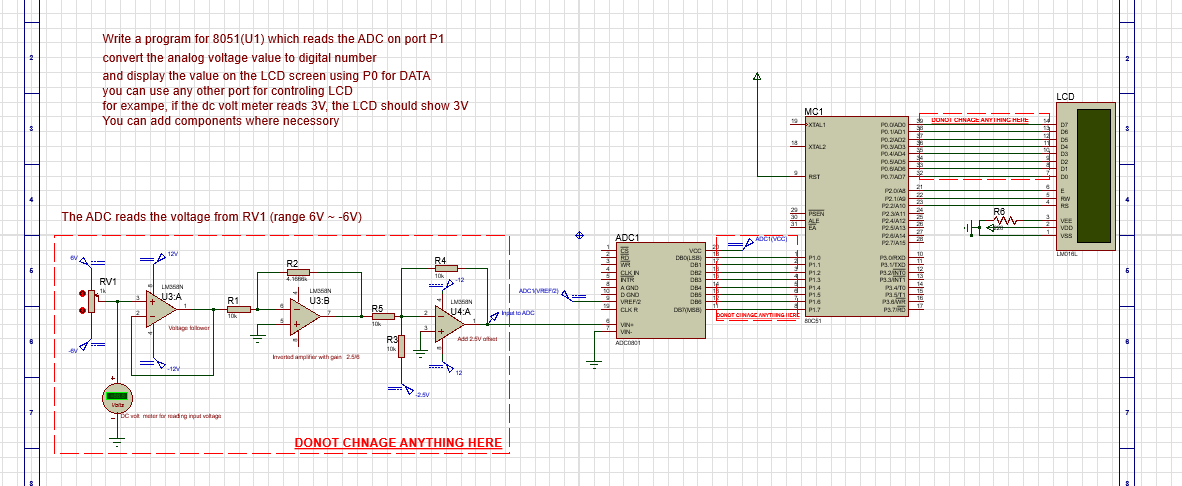
Task: Select the DC voltmeter instrument
Action: tap(117, 398)
